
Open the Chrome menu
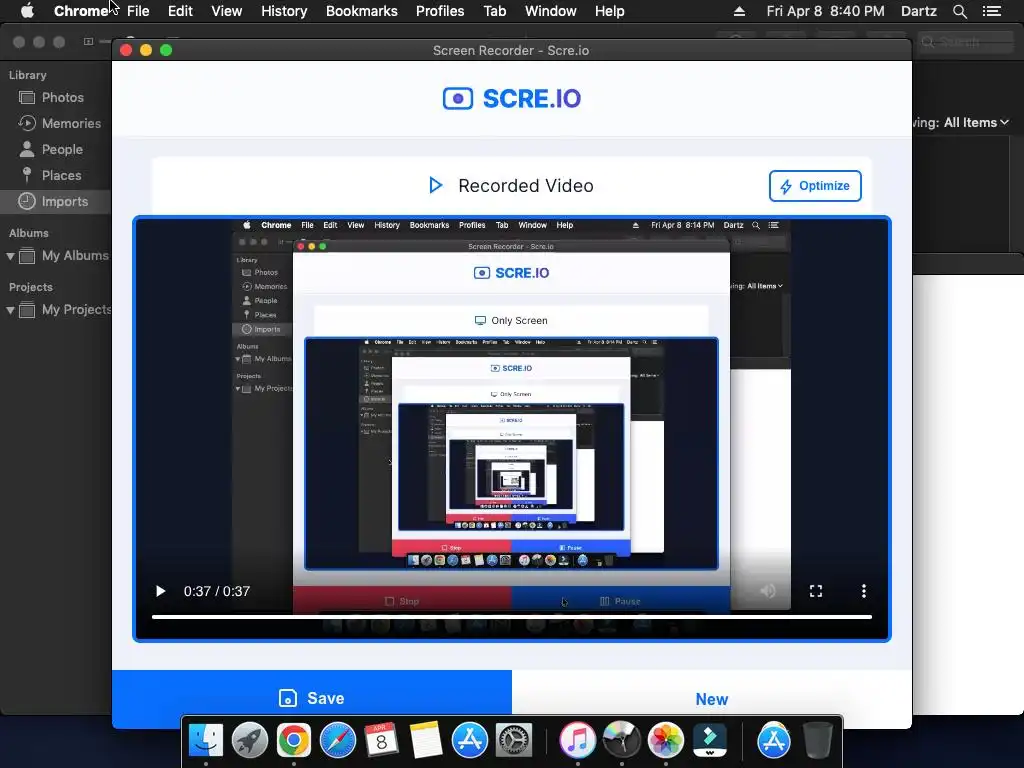[80, 11]
